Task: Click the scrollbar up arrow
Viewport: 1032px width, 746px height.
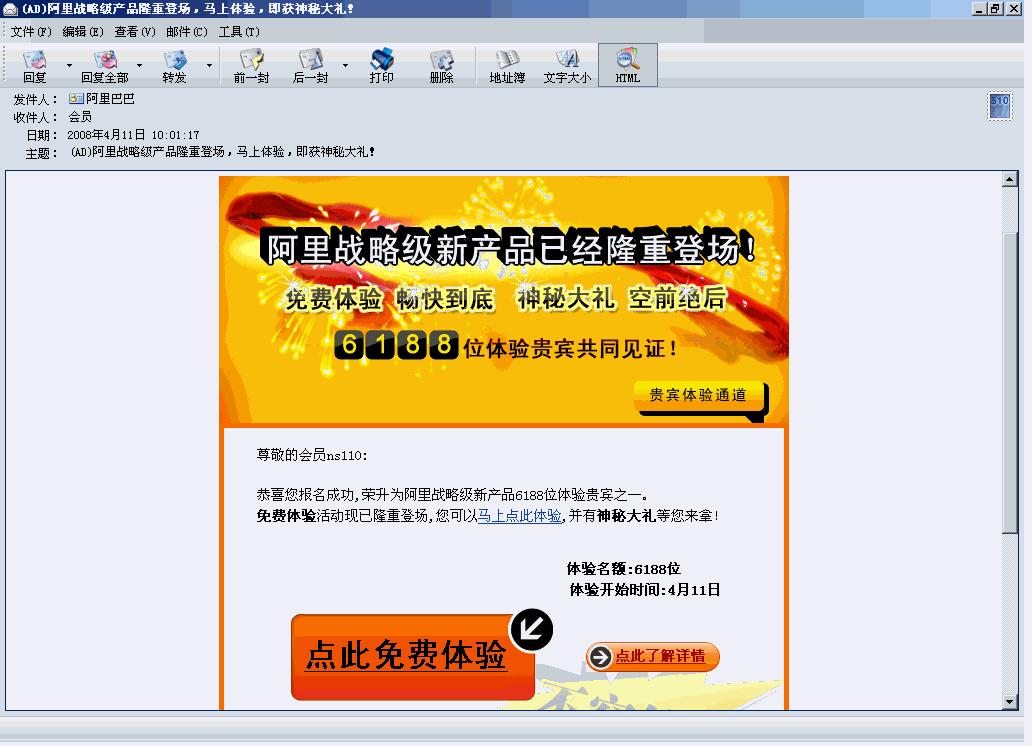Action: click(1010, 178)
